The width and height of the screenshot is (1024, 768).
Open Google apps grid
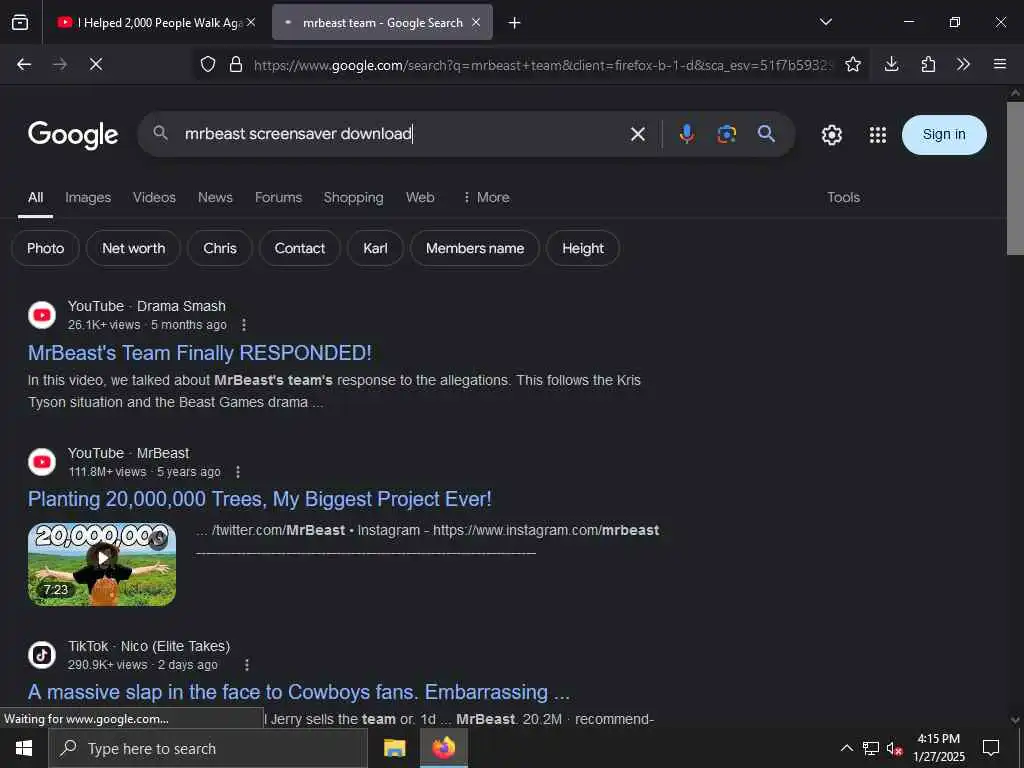coord(878,135)
